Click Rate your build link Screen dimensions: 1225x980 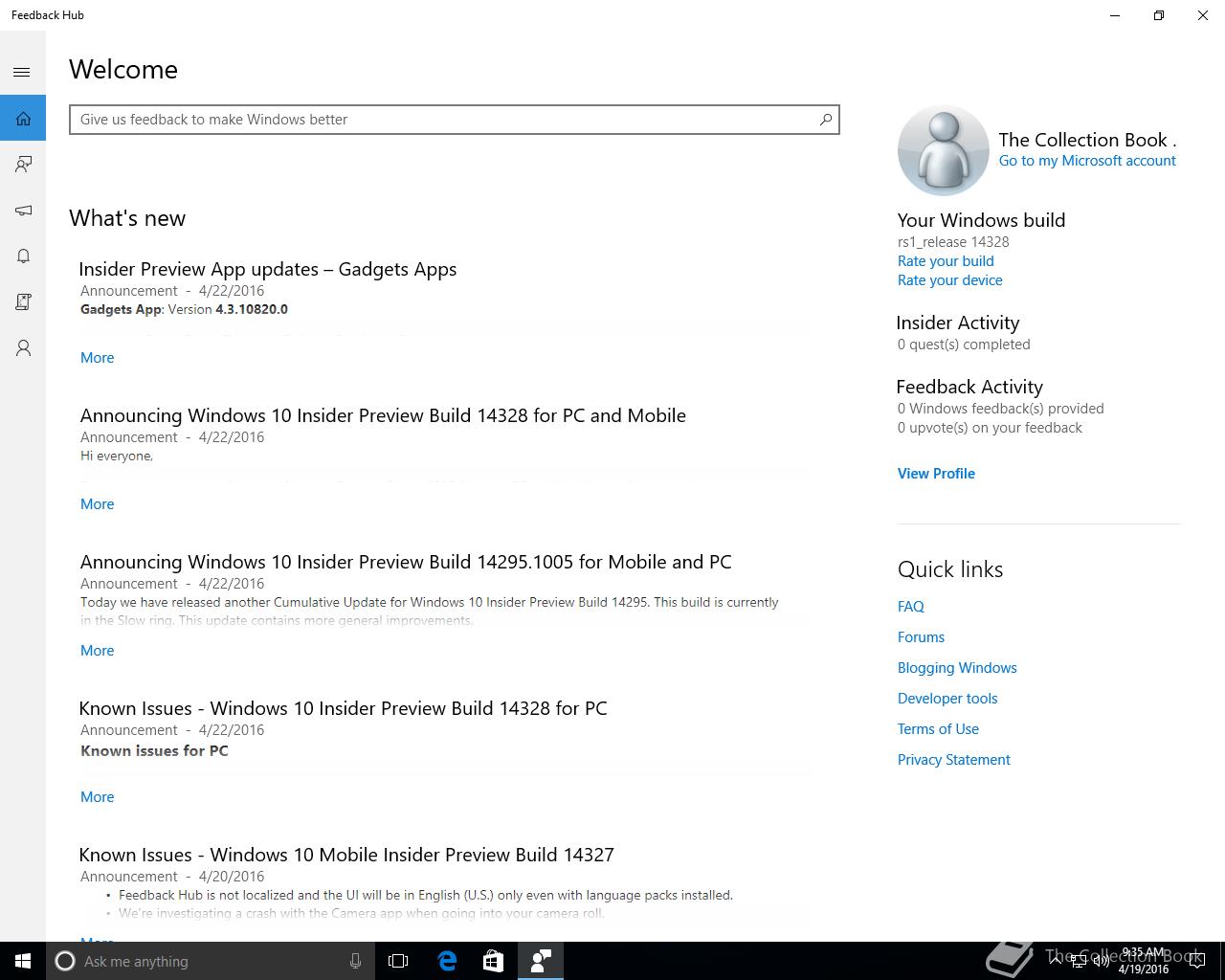(x=946, y=261)
